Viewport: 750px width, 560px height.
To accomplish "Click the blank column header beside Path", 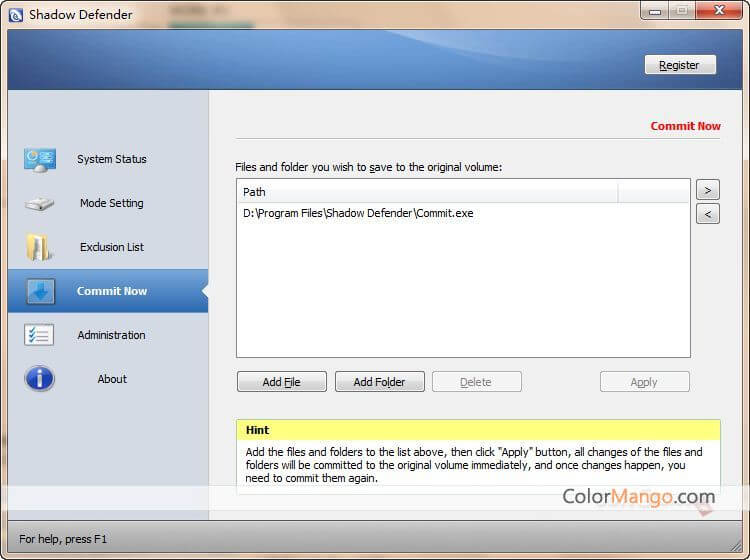I will [x=653, y=191].
